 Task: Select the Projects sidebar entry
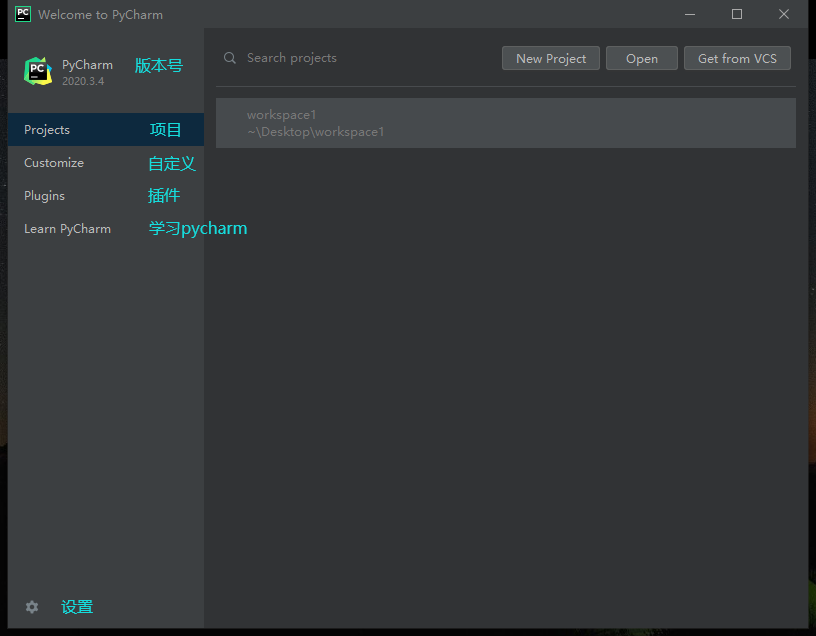click(x=46, y=129)
